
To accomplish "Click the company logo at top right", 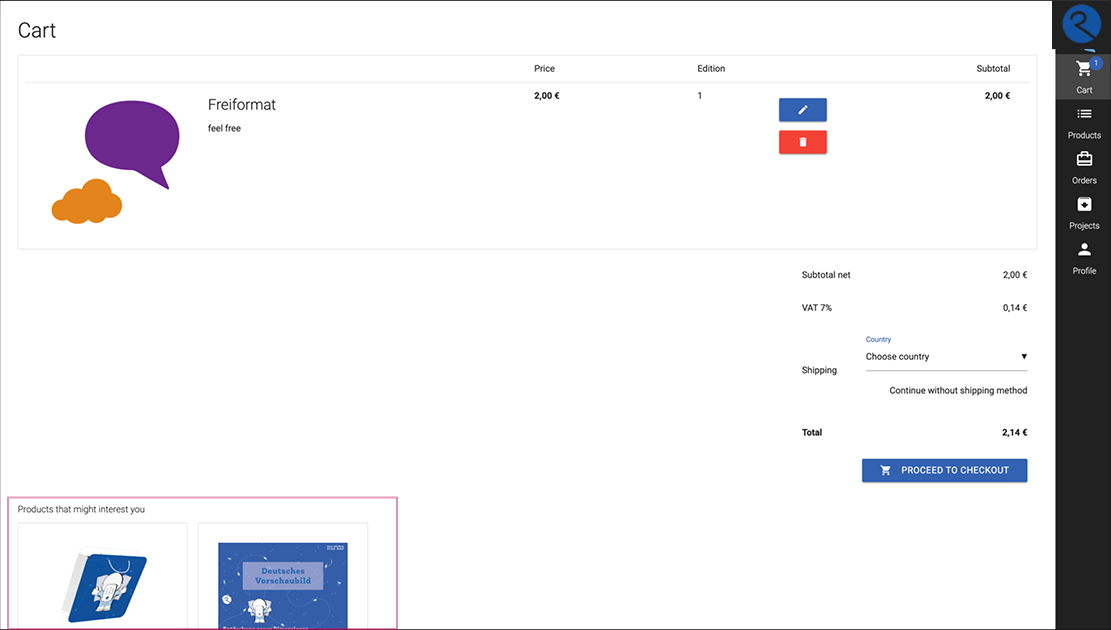I will pos(1081,25).
